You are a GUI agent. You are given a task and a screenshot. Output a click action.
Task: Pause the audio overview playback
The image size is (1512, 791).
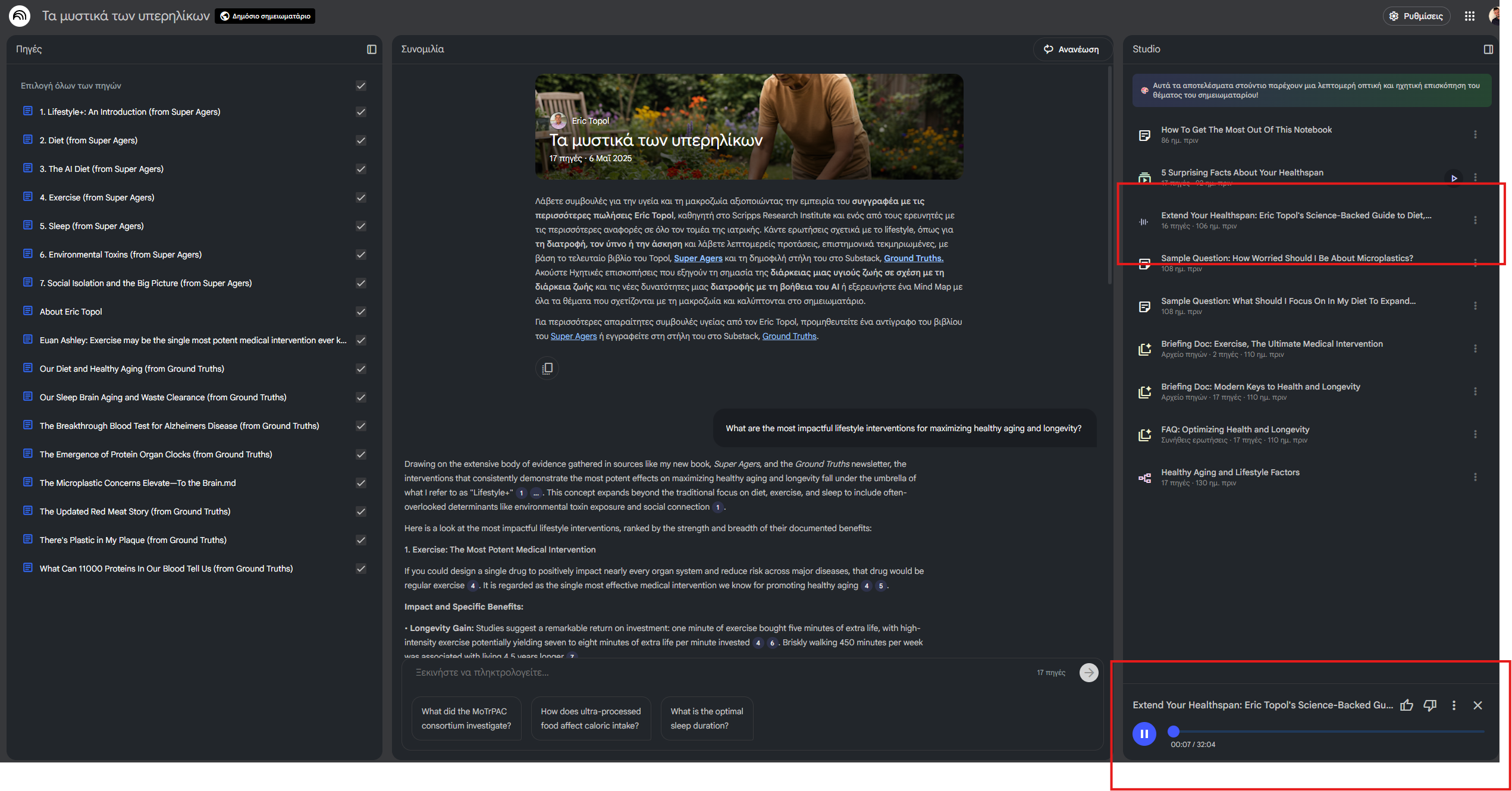coord(1144,733)
